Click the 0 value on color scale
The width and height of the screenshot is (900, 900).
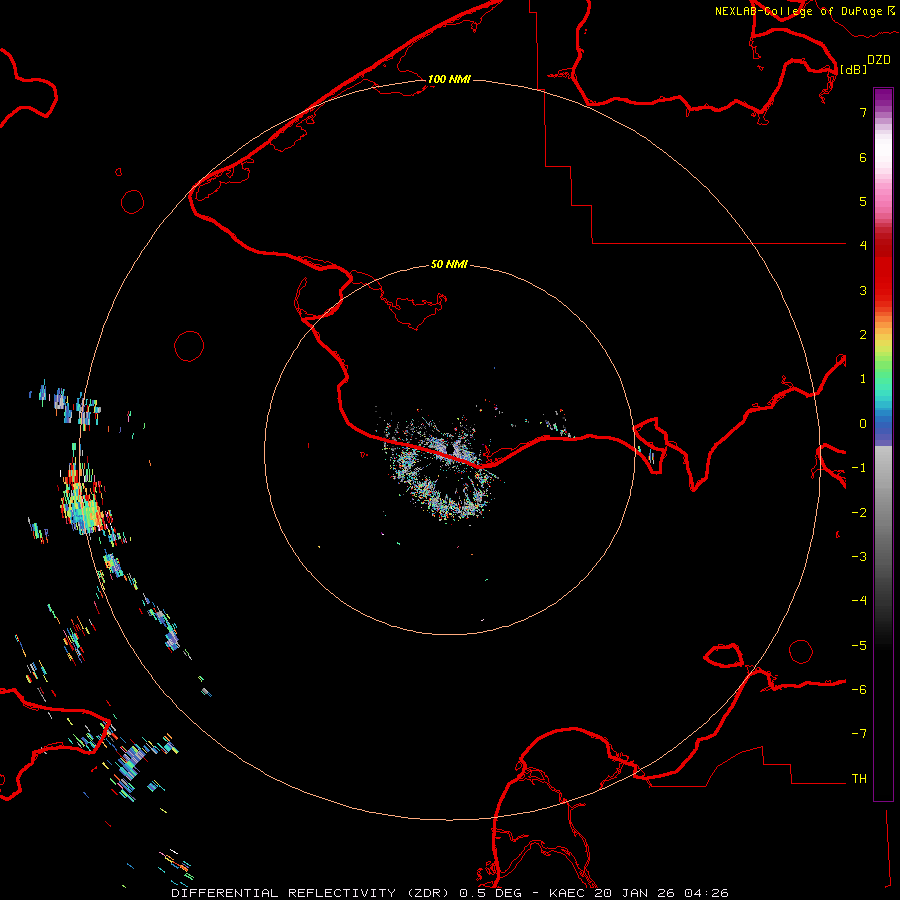click(863, 424)
